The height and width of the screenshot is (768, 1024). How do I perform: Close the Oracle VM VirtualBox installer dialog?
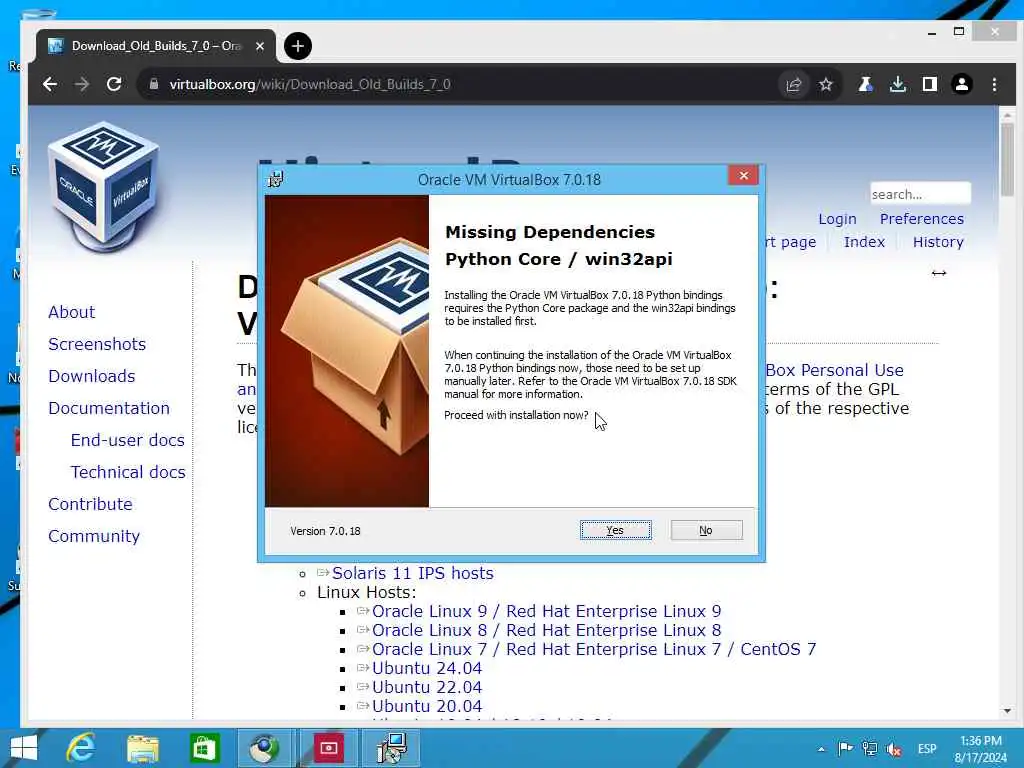pos(743,176)
